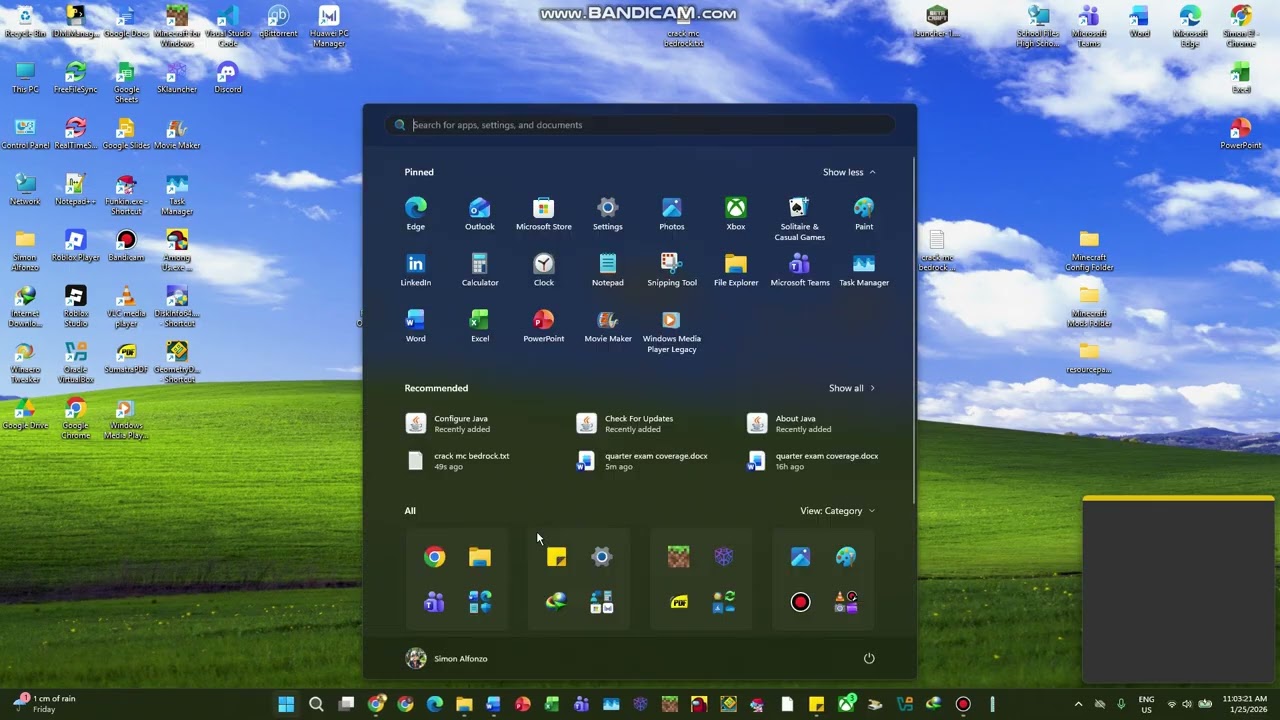Open network Wi-Fi tray icon
Screen dimensions: 1280x720
click(x=1171, y=704)
